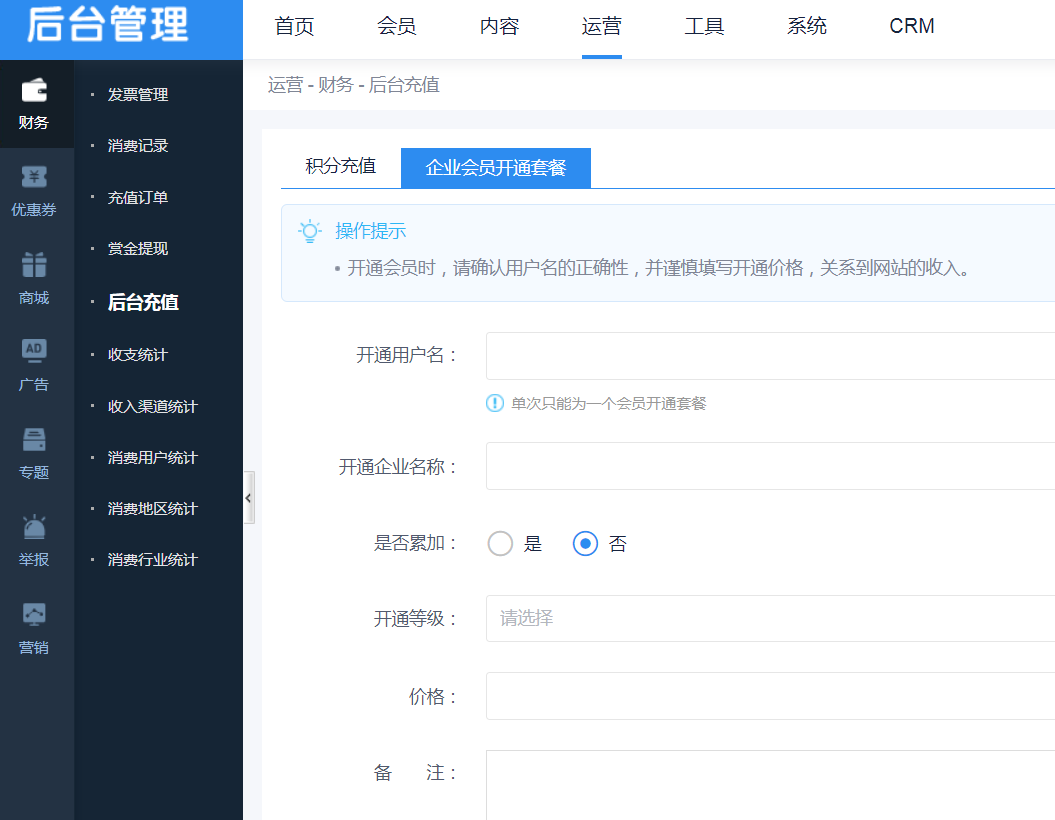Open the 举报 alarm icon section
Image resolution: width=1055 pixels, height=820 pixels.
point(34,541)
